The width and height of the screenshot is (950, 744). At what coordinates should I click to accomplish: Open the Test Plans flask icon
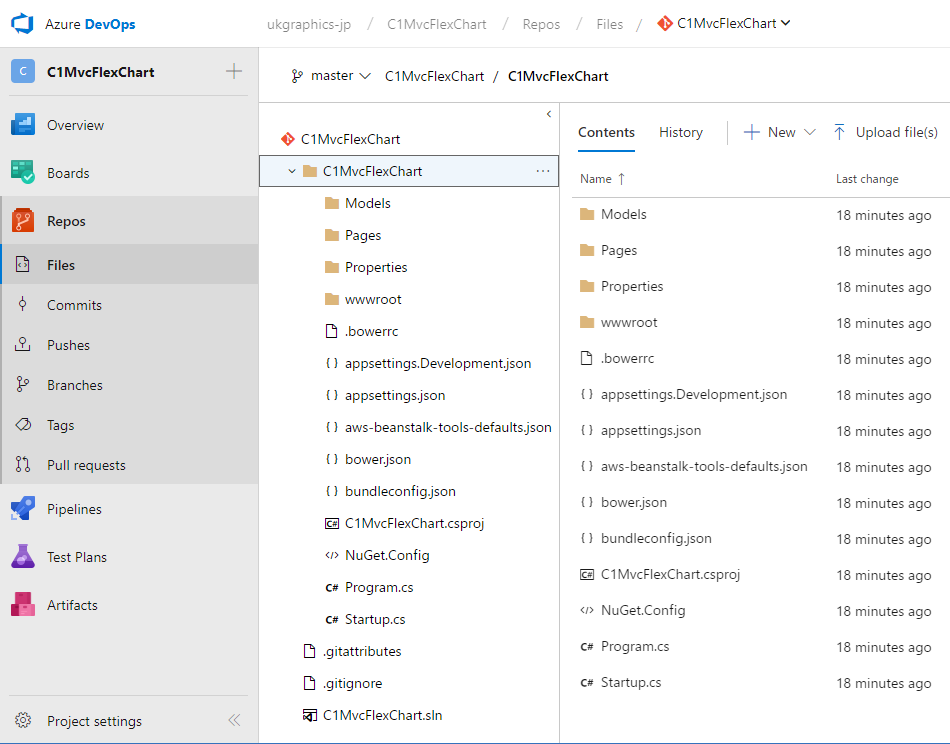tap(22, 556)
